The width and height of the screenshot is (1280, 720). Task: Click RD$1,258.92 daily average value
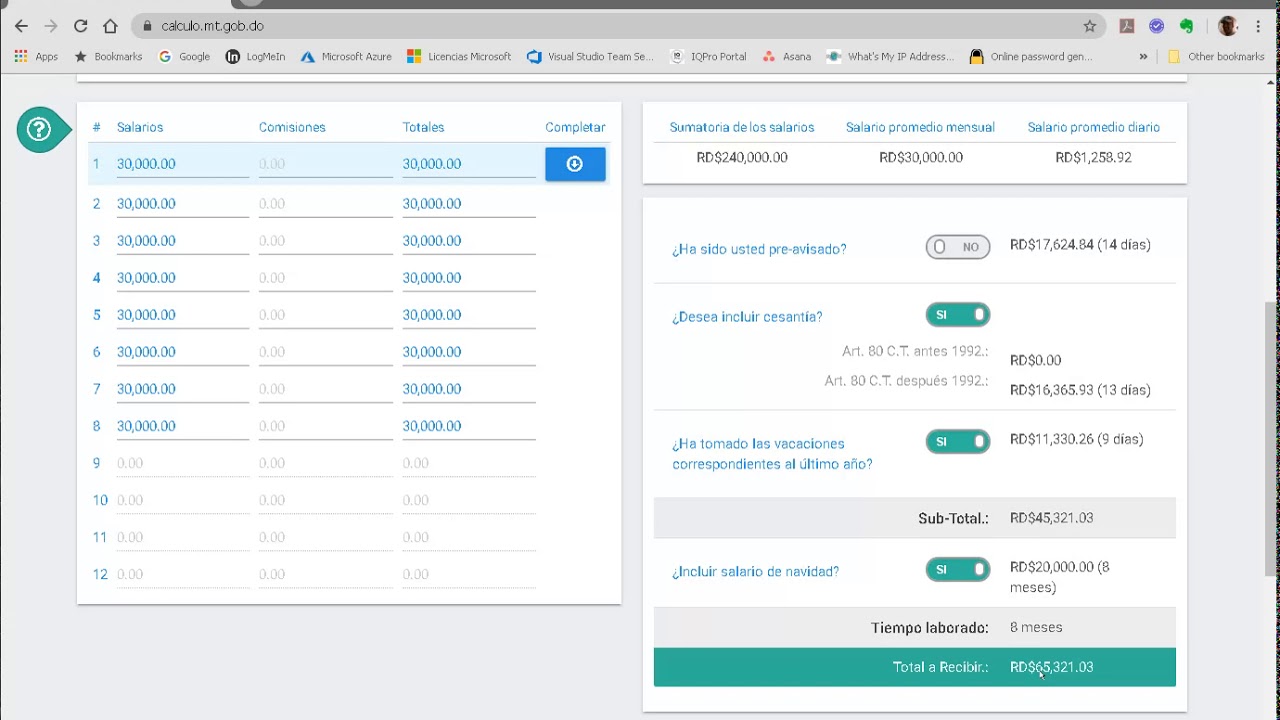point(1093,157)
